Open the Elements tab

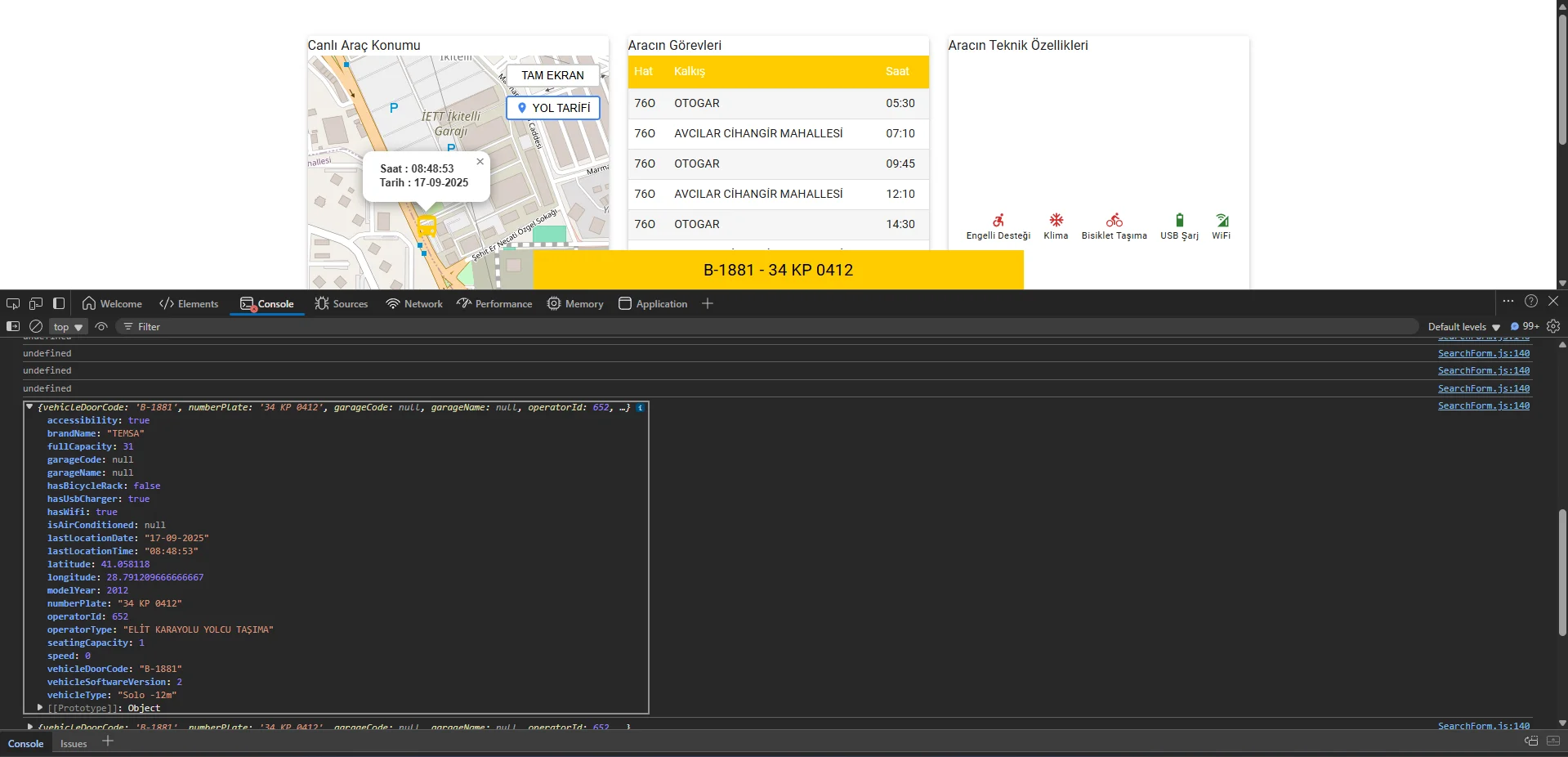click(190, 304)
